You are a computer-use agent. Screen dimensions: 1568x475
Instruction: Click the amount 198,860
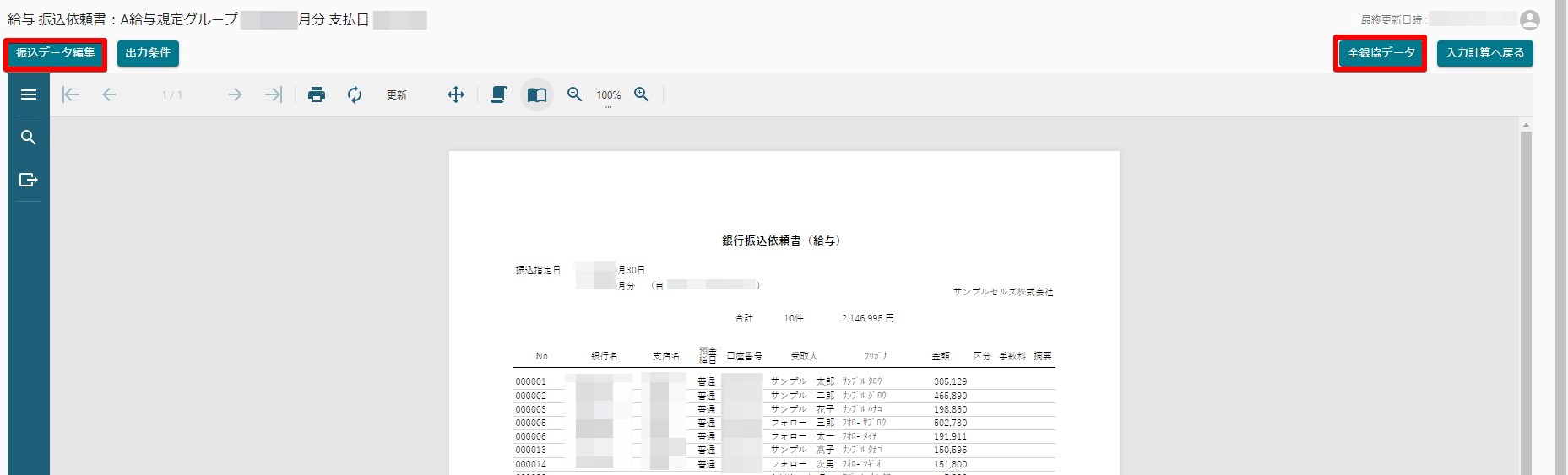click(x=951, y=409)
